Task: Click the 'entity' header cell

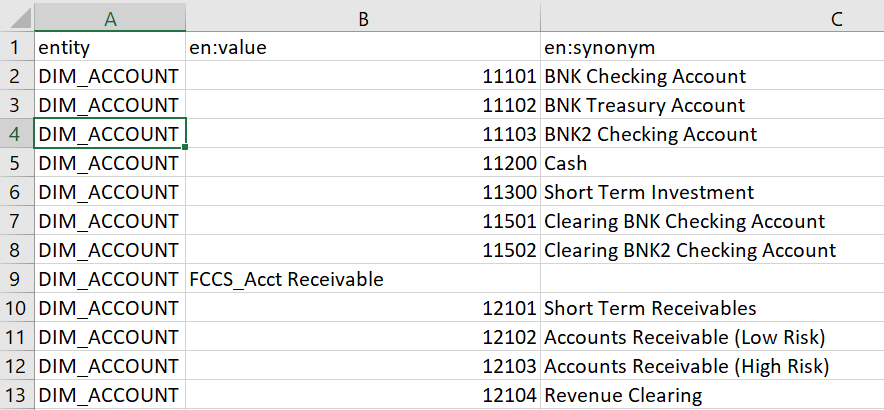Action: (x=109, y=47)
